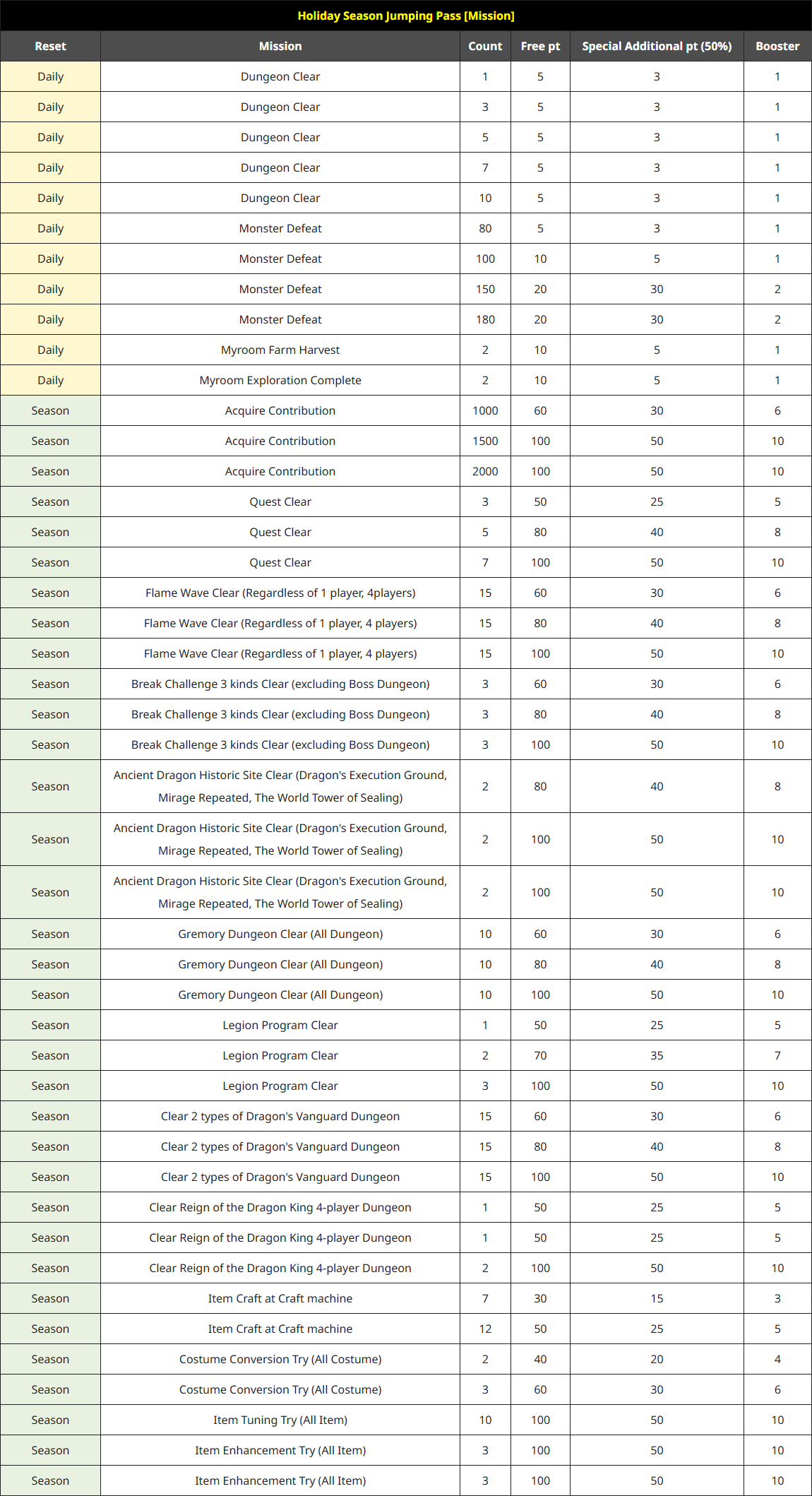Click the Special Additional pt cell showing 15
The image size is (812, 1496).
pyautogui.click(x=657, y=1298)
